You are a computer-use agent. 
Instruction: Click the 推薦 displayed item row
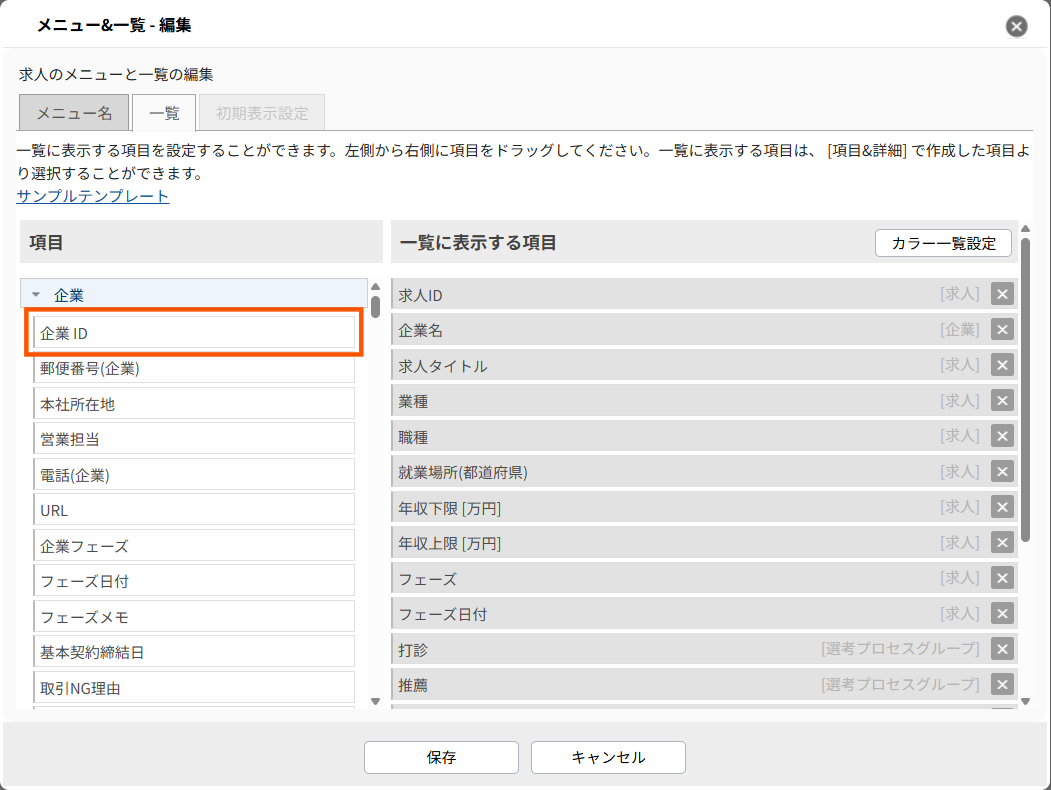(x=704, y=685)
